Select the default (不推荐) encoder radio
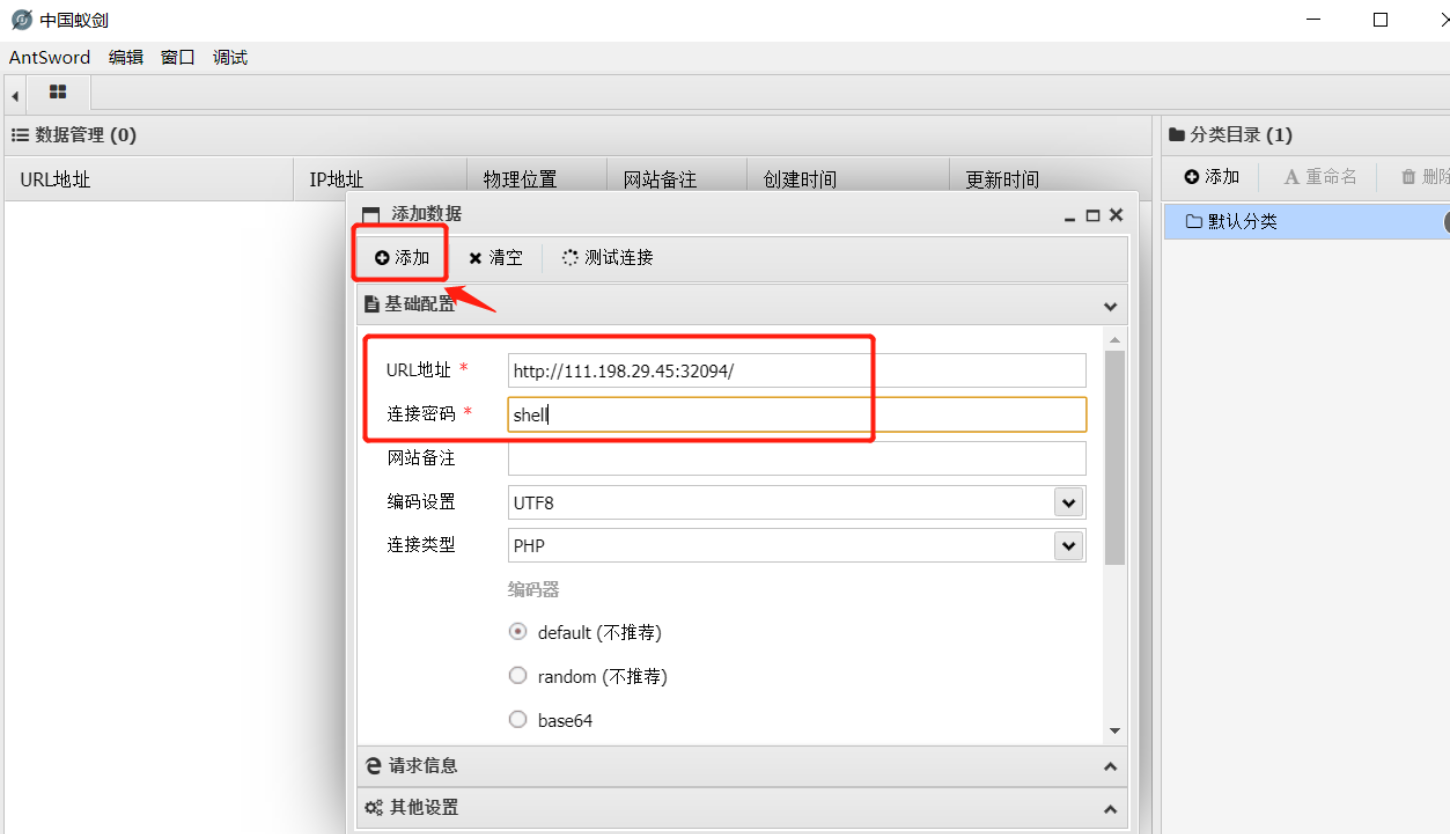Image resolution: width=1450 pixels, height=834 pixels. (x=518, y=632)
